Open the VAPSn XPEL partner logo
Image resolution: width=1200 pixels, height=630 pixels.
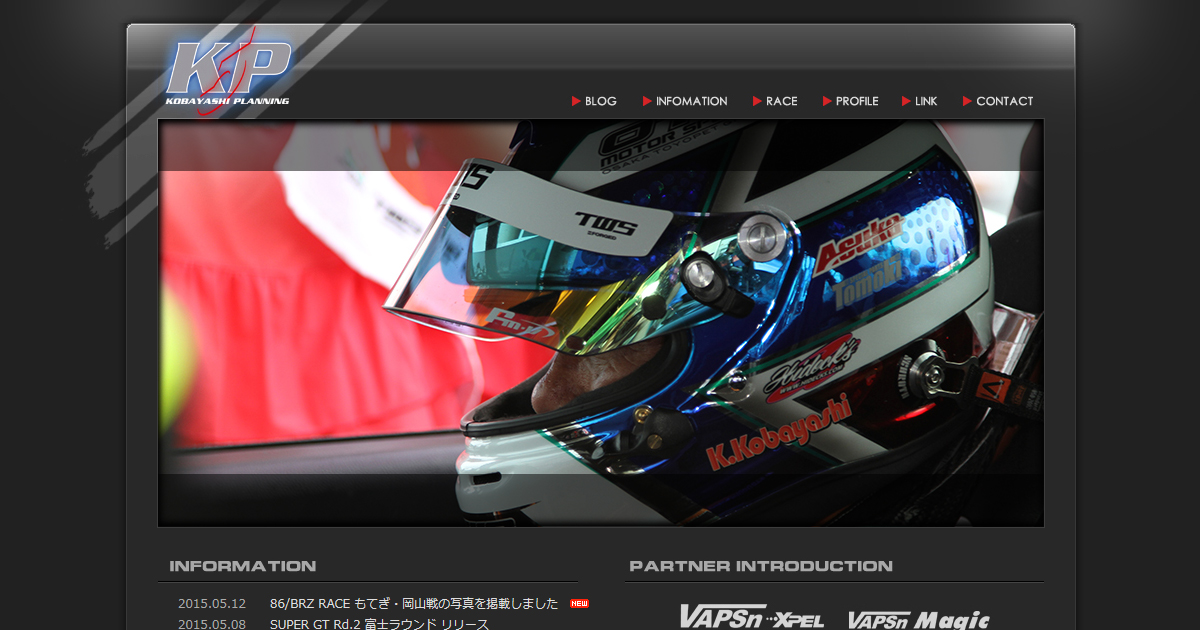(x=752, y=617)
